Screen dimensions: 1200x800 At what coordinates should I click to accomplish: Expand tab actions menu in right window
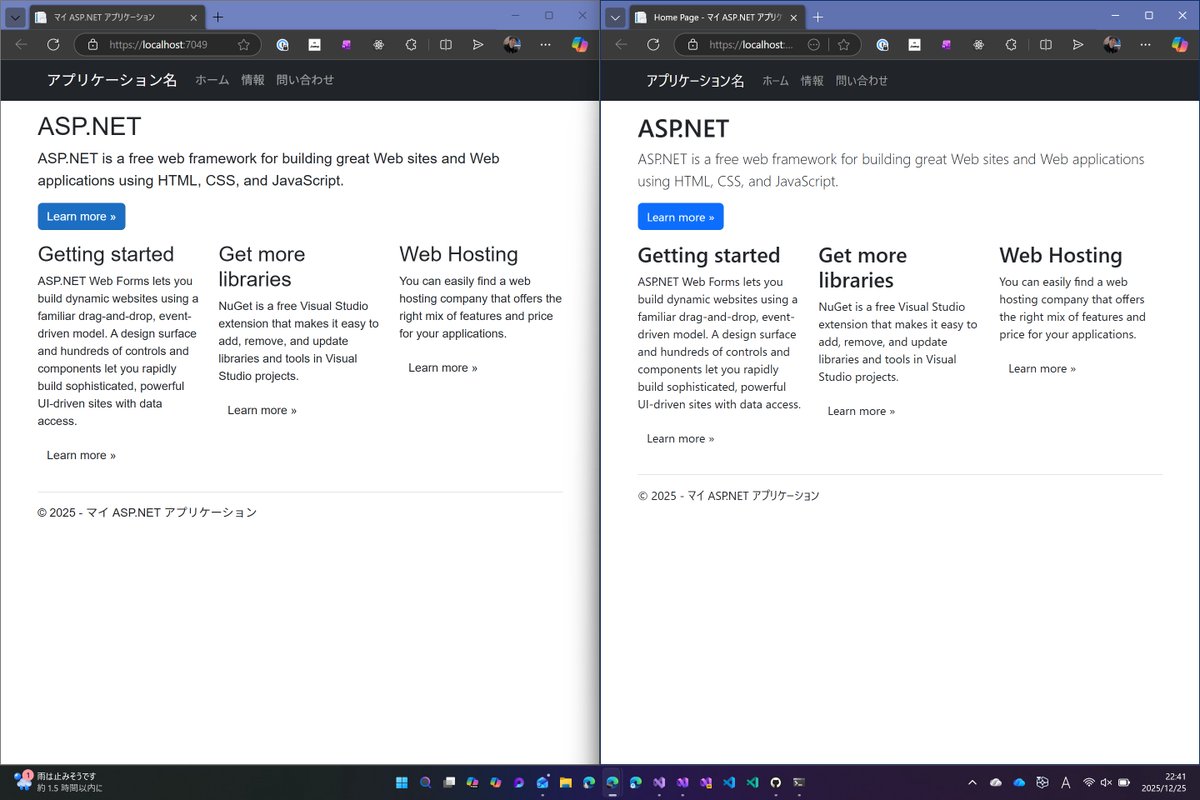615,17
